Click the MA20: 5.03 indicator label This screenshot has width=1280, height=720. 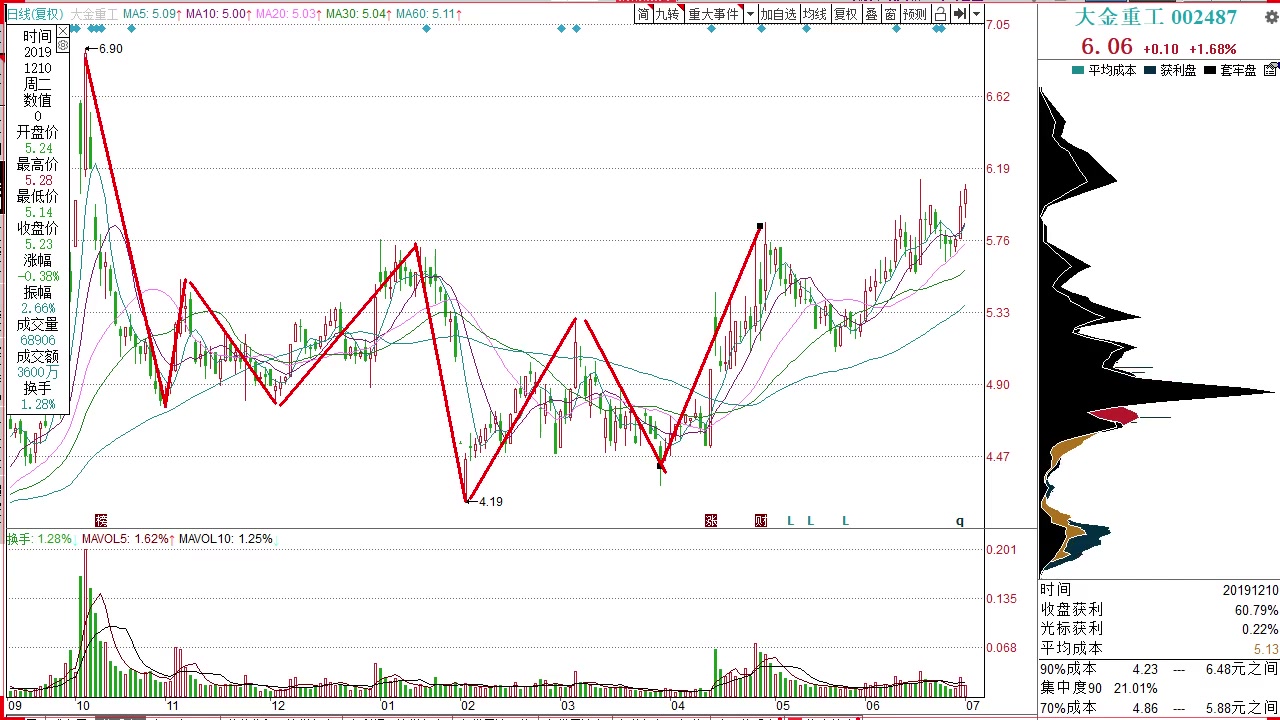[x=288, y=14]
